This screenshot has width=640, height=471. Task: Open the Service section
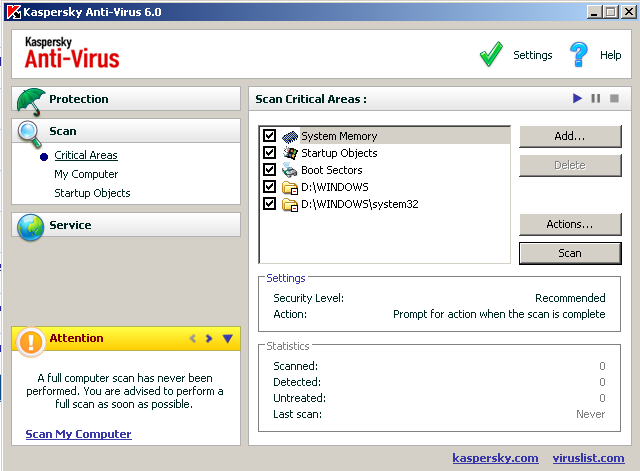(x=126, y=225)
